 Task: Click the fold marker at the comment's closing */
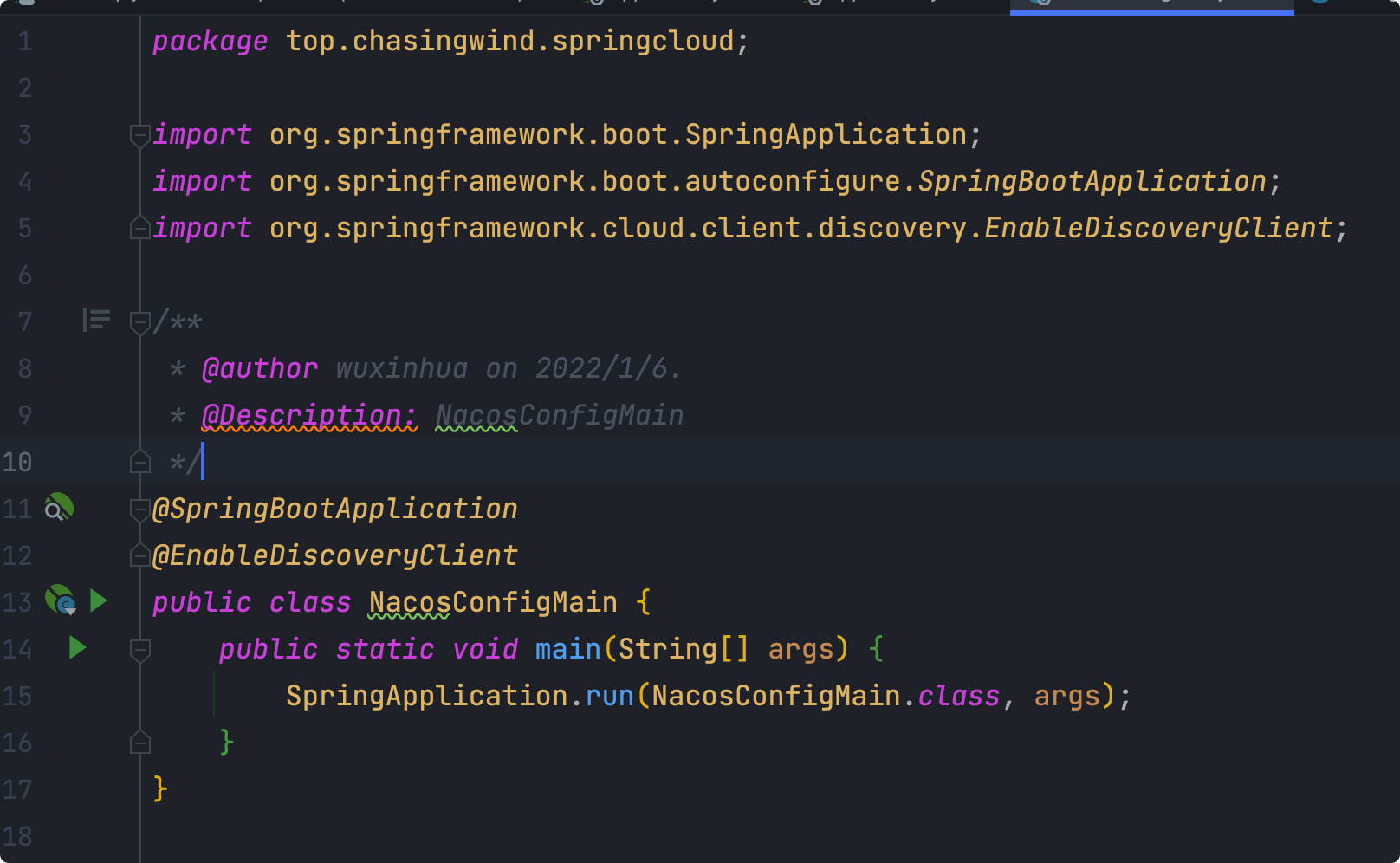point(139,462)
